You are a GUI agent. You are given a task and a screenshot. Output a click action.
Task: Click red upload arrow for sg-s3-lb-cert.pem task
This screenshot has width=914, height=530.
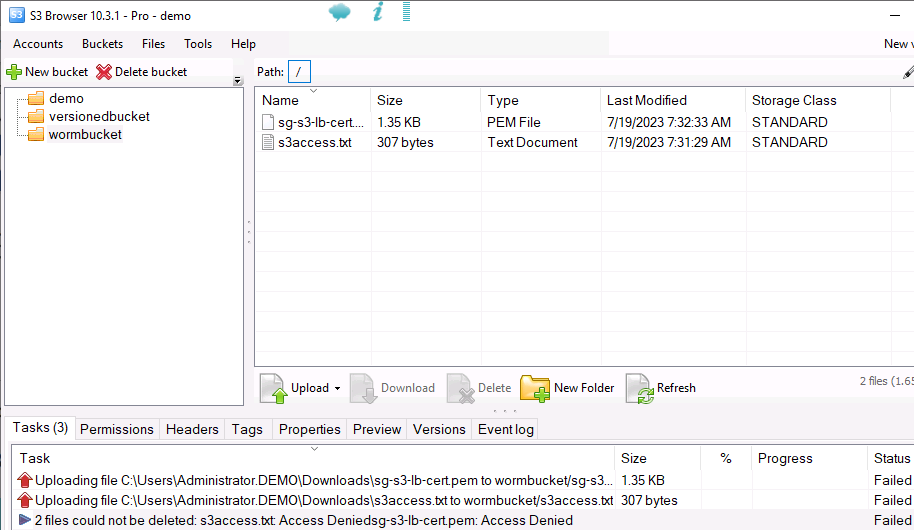tap(24, 480)
